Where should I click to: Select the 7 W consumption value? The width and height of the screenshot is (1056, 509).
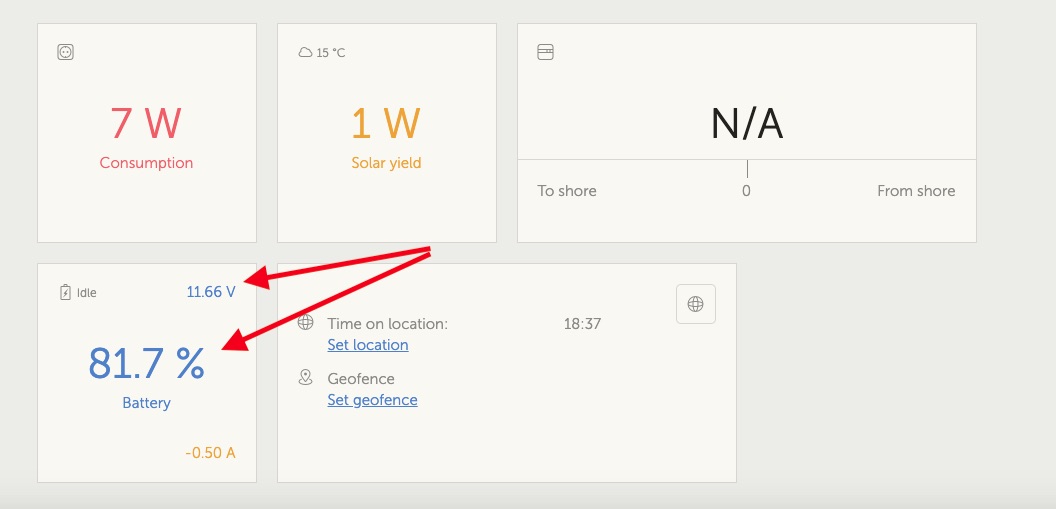[x=146, y=123]
